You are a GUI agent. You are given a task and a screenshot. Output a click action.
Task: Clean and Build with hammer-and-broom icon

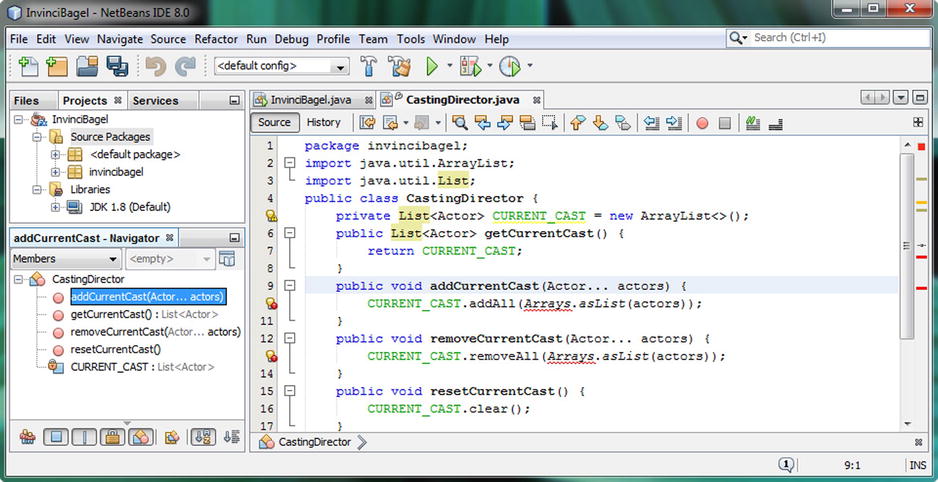399,66
